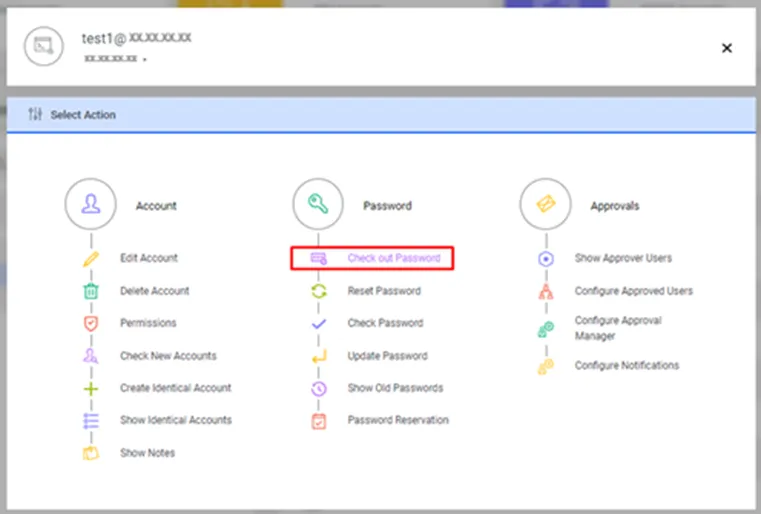Screen dimensions: 761x514
Task: Click the target icon for Show Approver Users
Action: (546, 259)
